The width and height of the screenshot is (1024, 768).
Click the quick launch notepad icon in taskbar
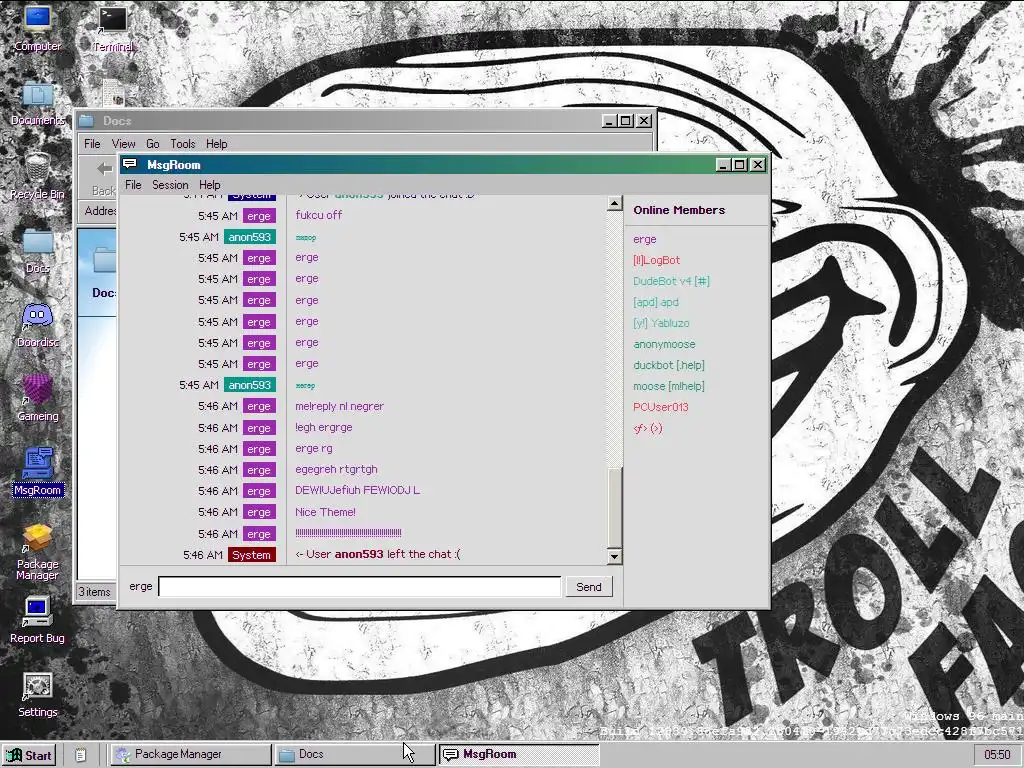80,755
